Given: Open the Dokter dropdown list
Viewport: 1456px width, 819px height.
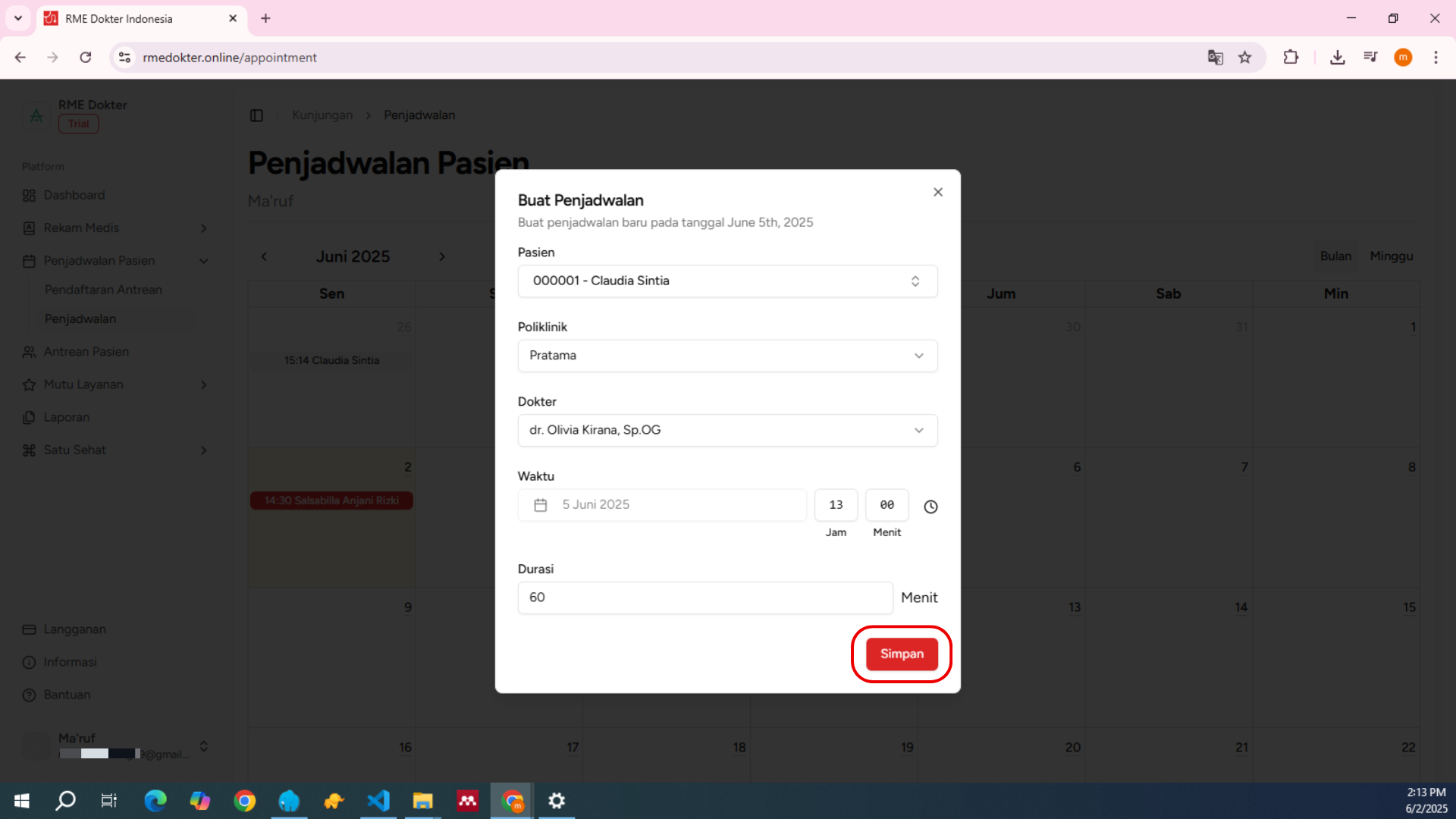Looking at the screenshot, I should (x=727, y=430).
